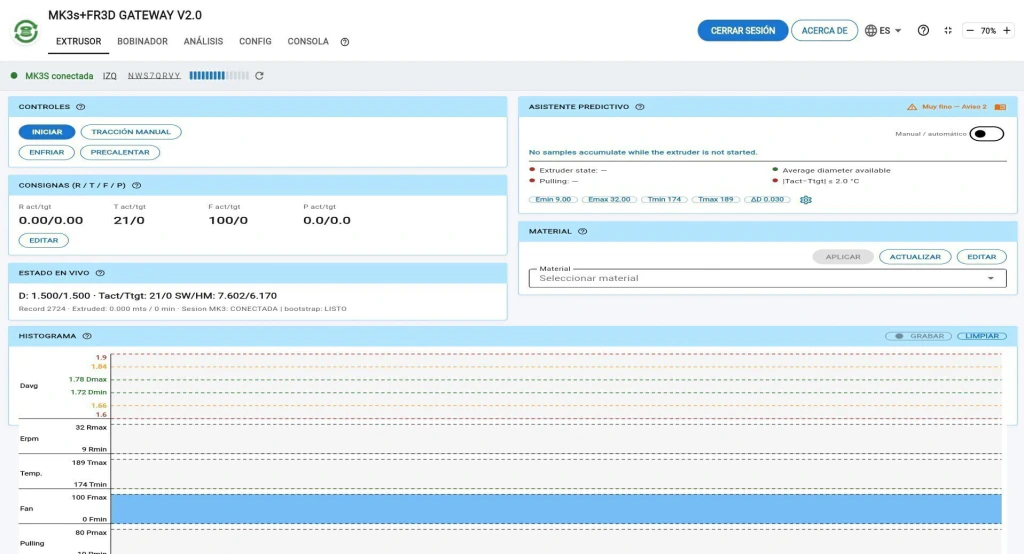The width and height of the screenshot is (1024, 554).
Task: Open help for the CONTROLES panel
Action: pos(80,107)
